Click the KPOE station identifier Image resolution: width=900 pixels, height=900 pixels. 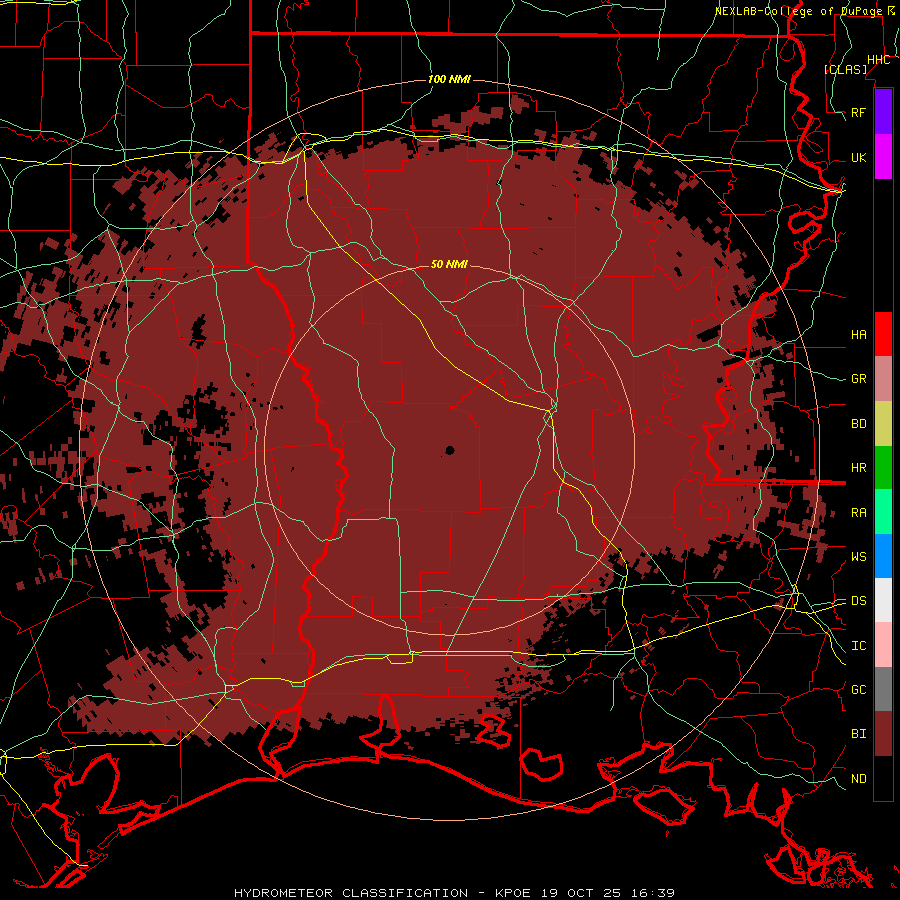pyautogui.click(x=513, y=893)
